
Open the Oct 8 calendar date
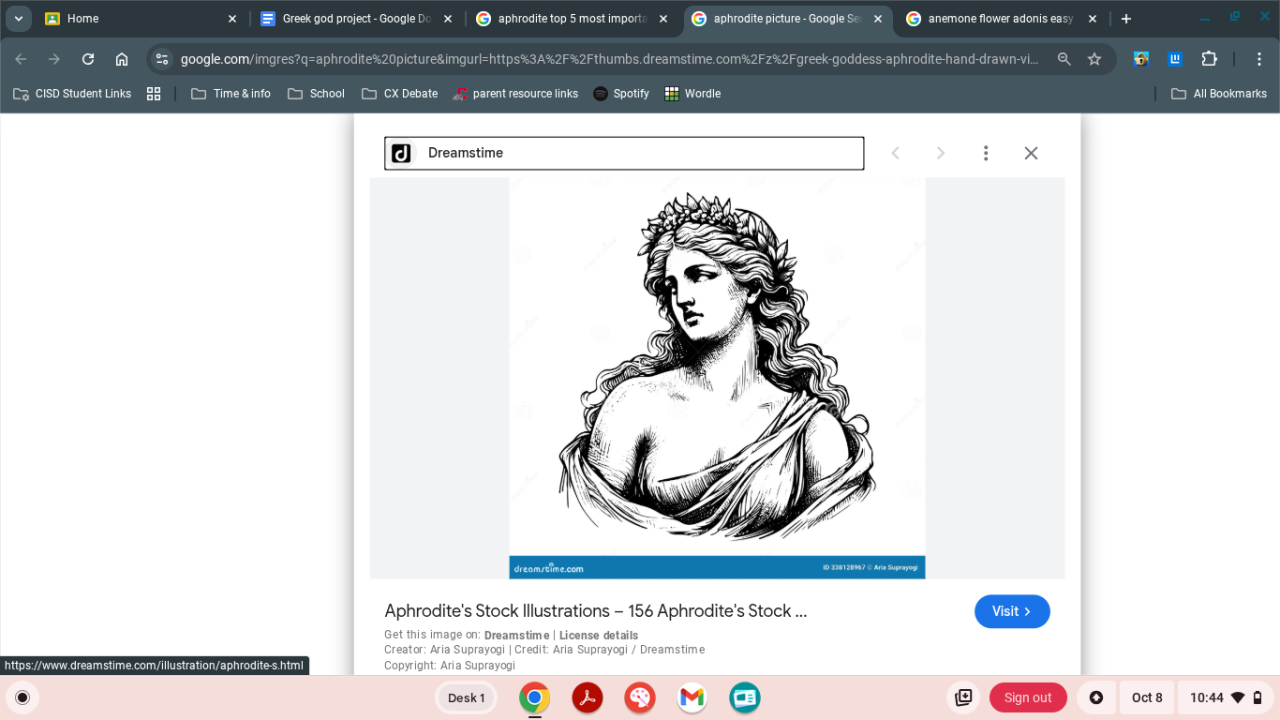[x=1147, y=698]
